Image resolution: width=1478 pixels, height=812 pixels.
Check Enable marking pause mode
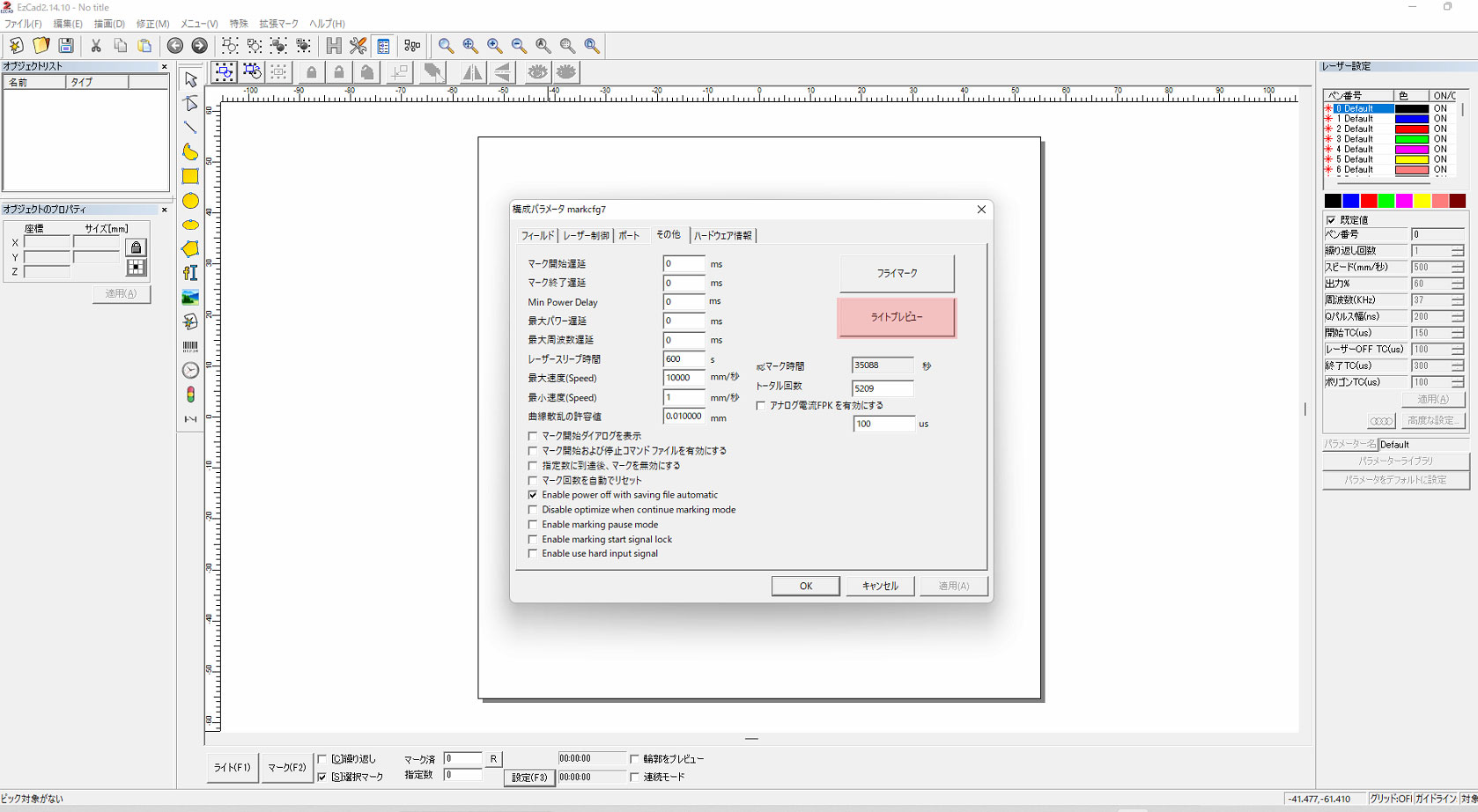[x=533, y=525]
